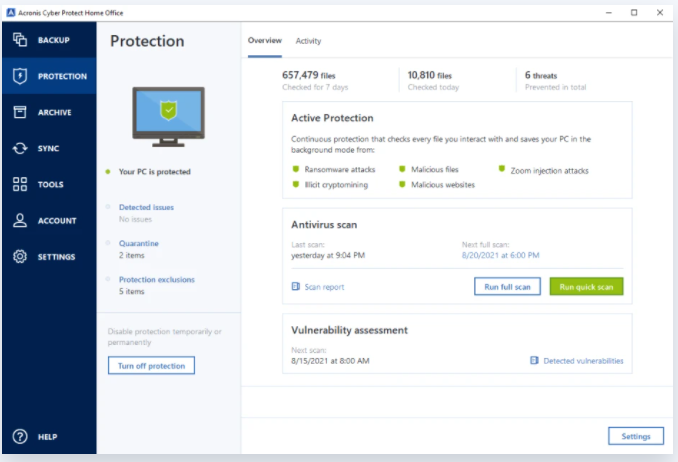Click Run full scan button
The image size is (678, 462).
[x=507, y=286]
